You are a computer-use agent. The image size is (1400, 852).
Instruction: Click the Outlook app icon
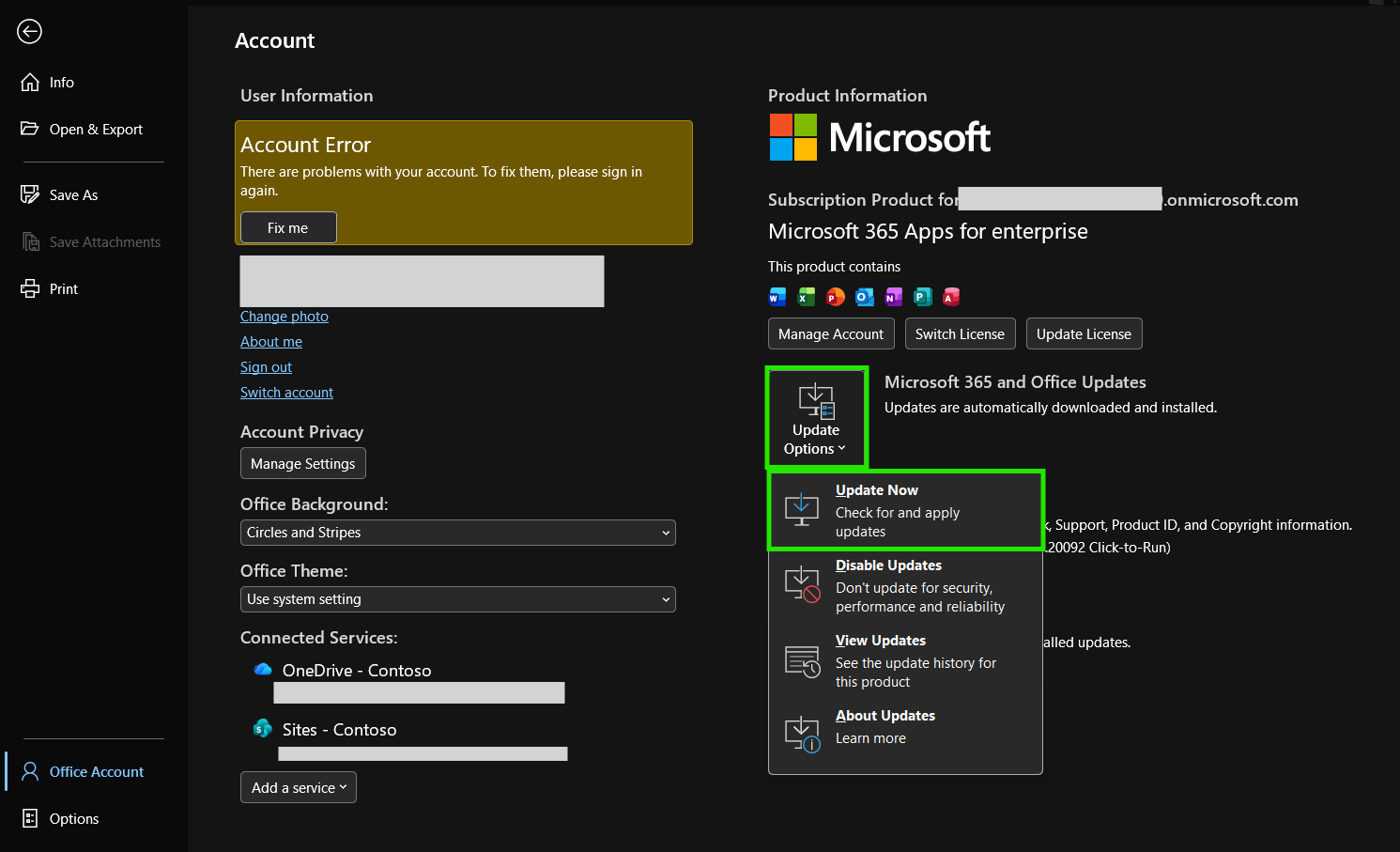click(x=865, y=297)
